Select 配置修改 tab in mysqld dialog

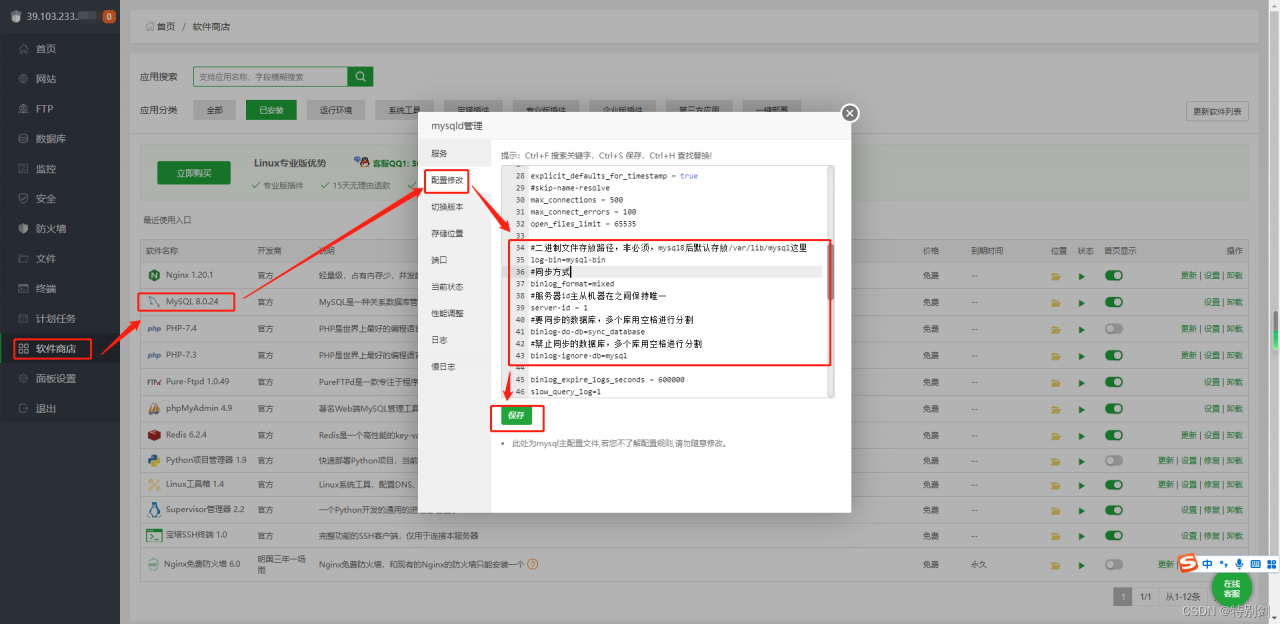[x=447, y=180]
